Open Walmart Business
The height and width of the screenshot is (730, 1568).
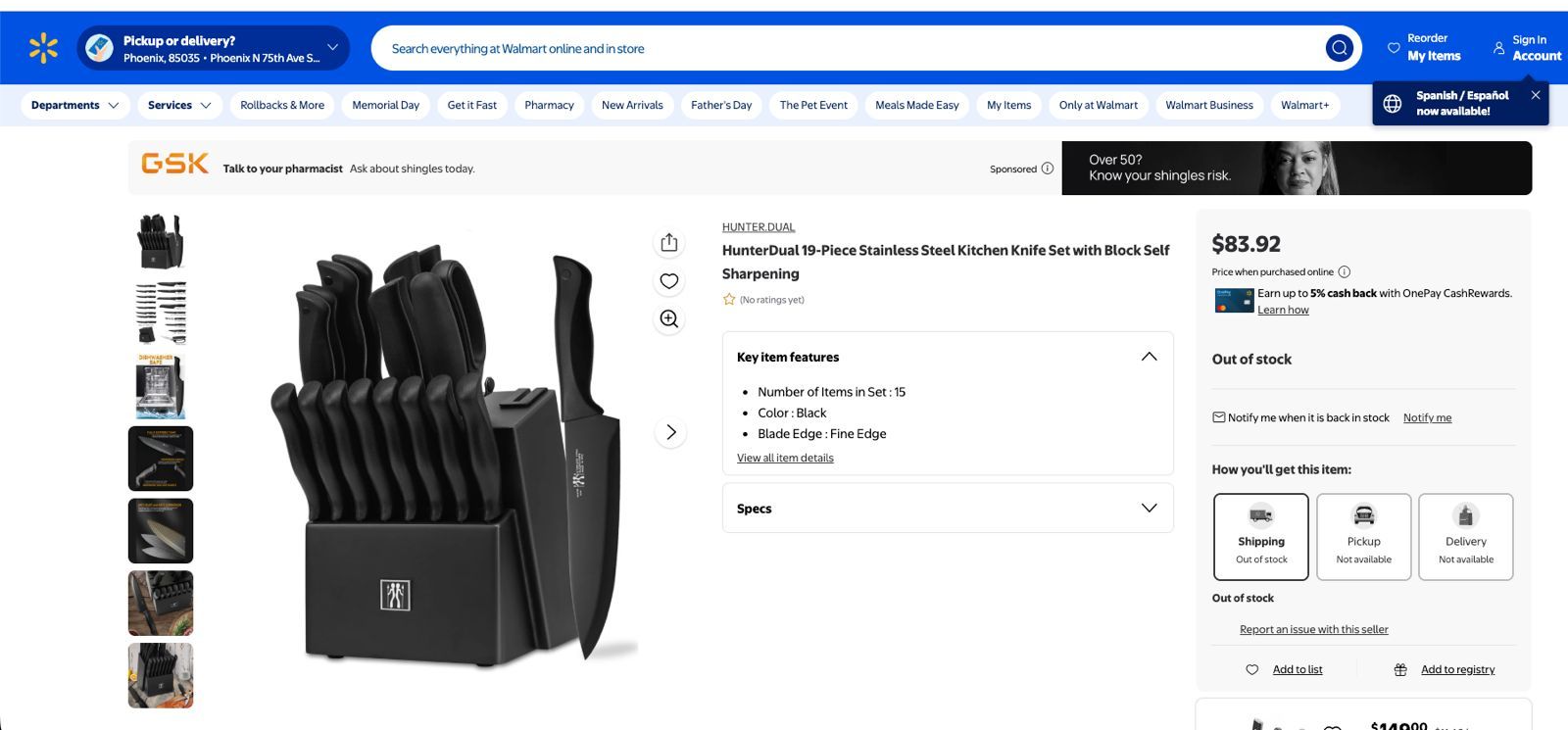click(x=1209, y=106)
